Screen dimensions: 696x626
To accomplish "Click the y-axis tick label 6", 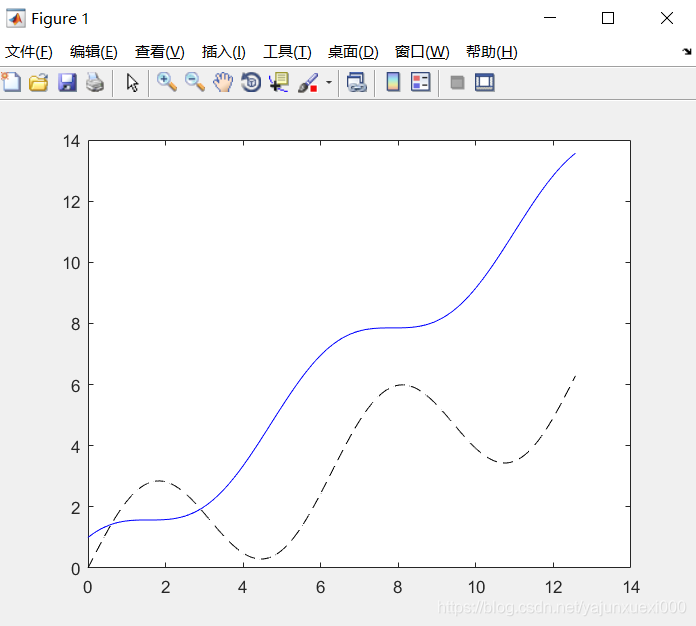I will click(75, 385).
